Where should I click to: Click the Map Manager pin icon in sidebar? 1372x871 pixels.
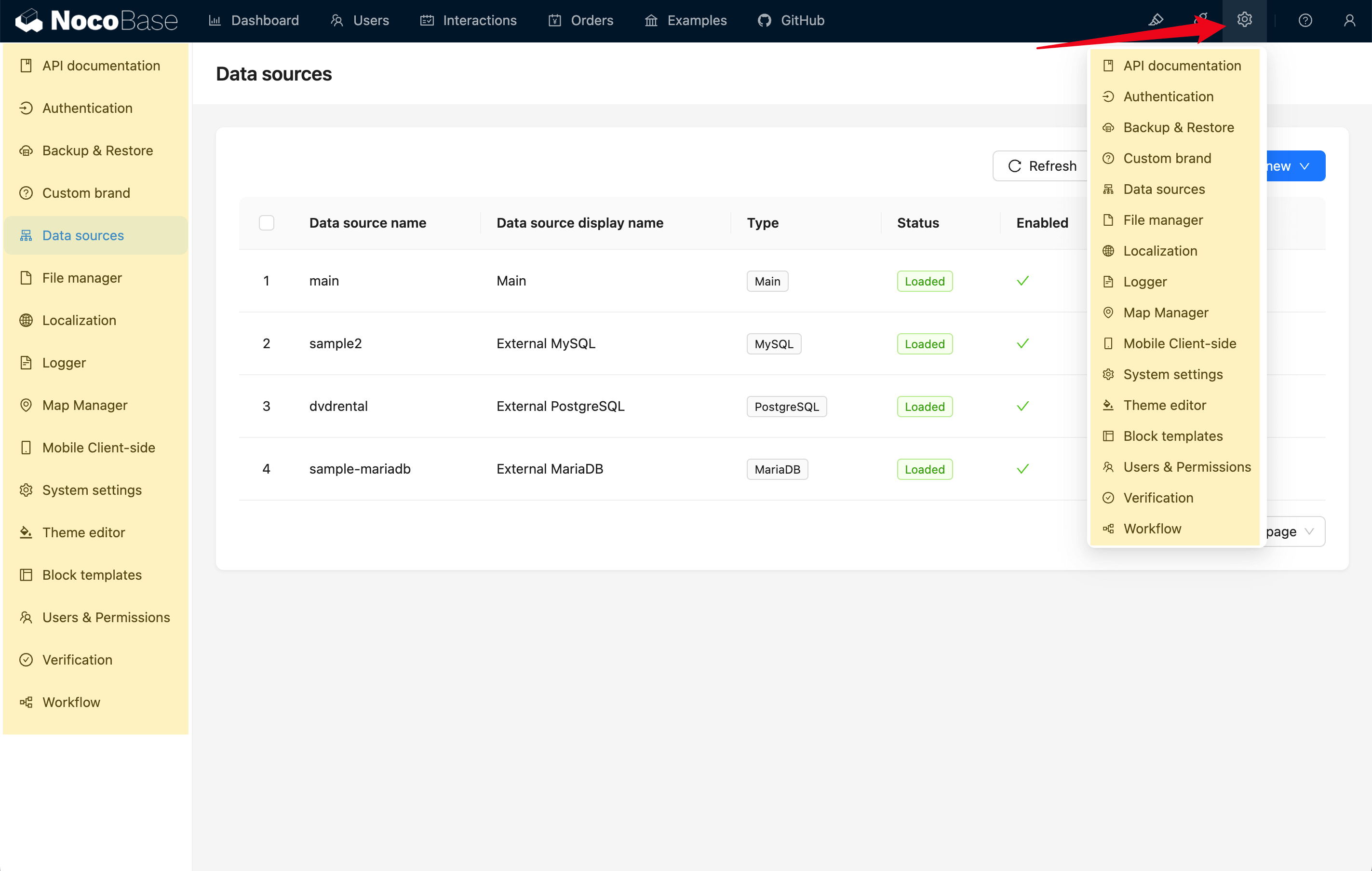pyautogui.click(x=26, y=405)
